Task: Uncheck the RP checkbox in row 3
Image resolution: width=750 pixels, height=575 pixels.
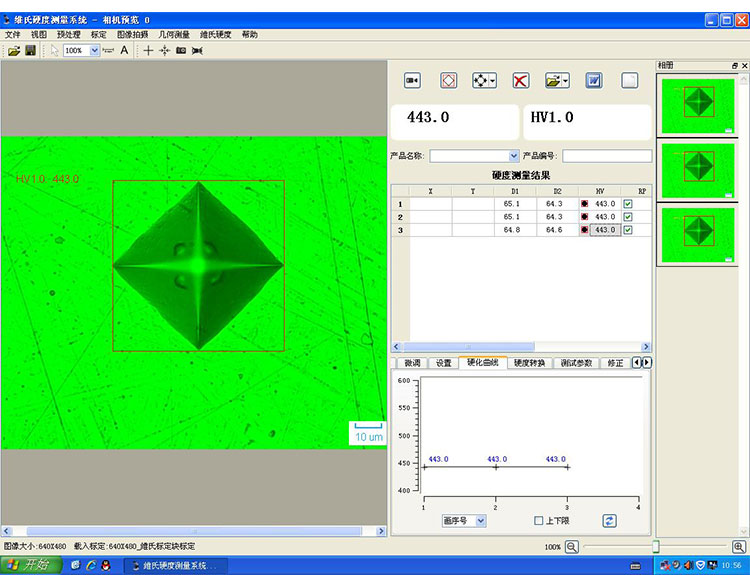Action: 628,229
